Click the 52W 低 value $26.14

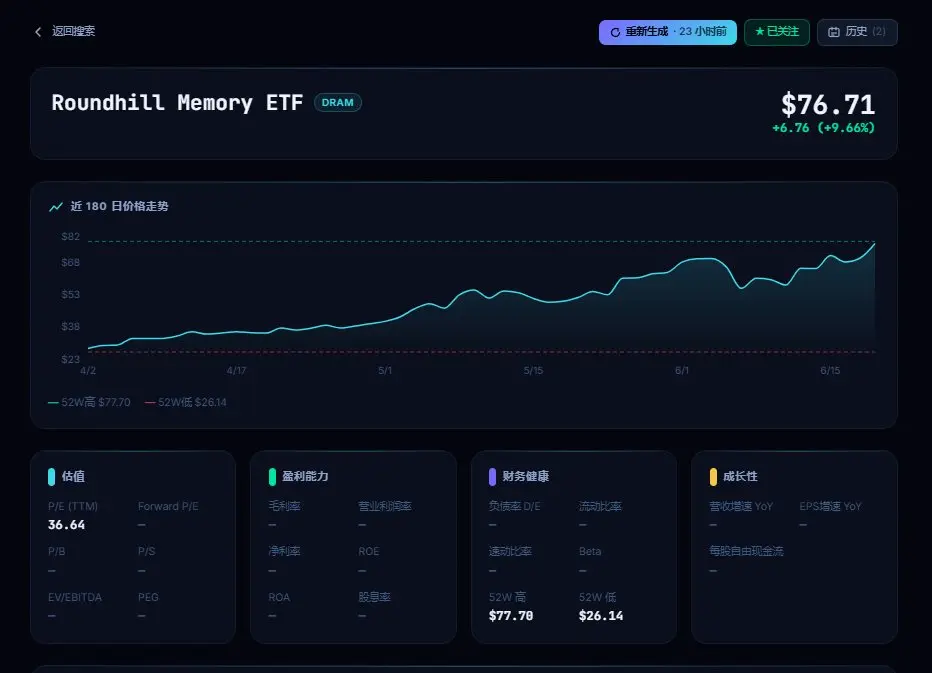coord(601,616)
